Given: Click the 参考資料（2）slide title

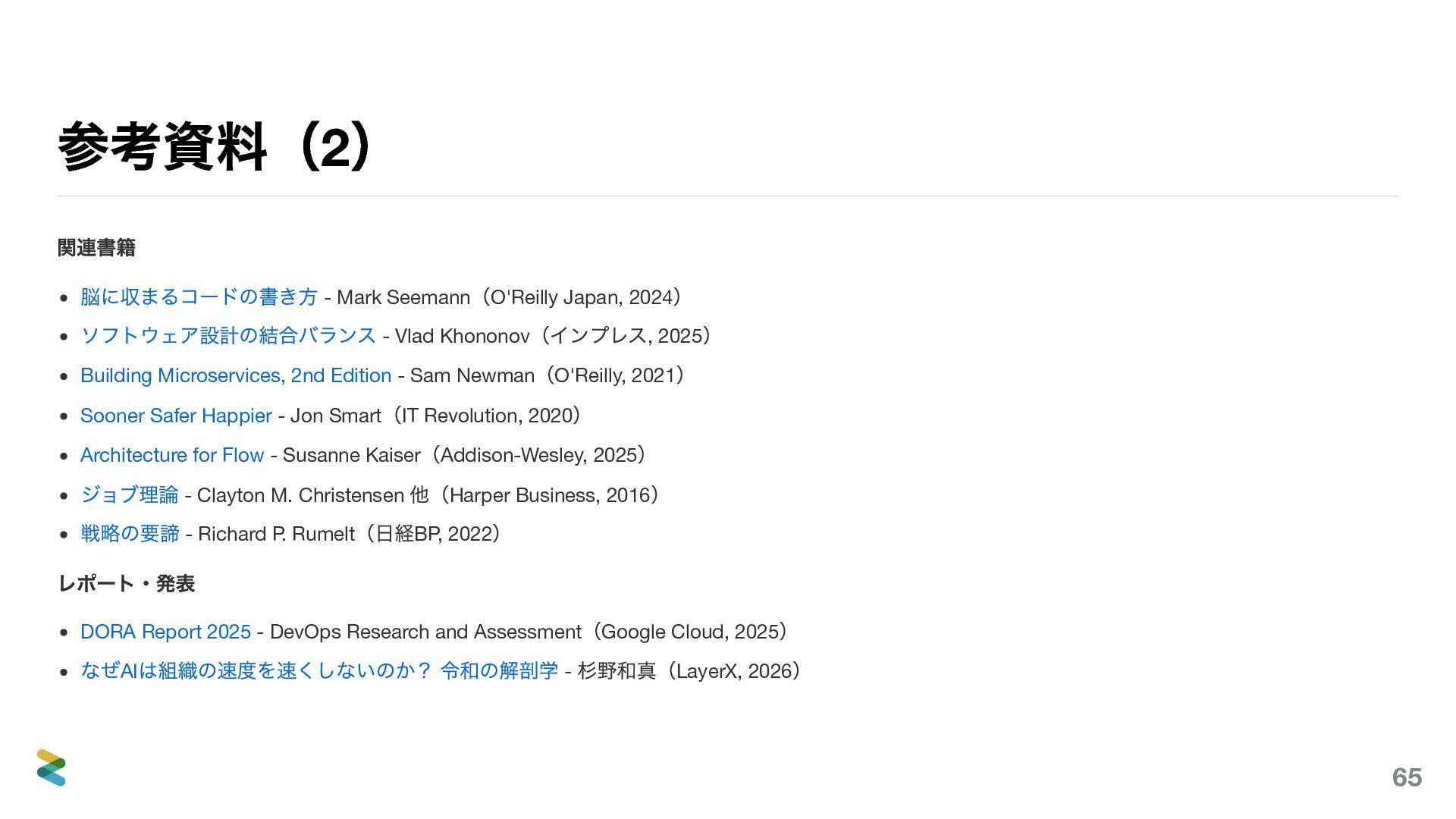Looking at the screenshot, I should pyautogui.click(x=214, y=146).
